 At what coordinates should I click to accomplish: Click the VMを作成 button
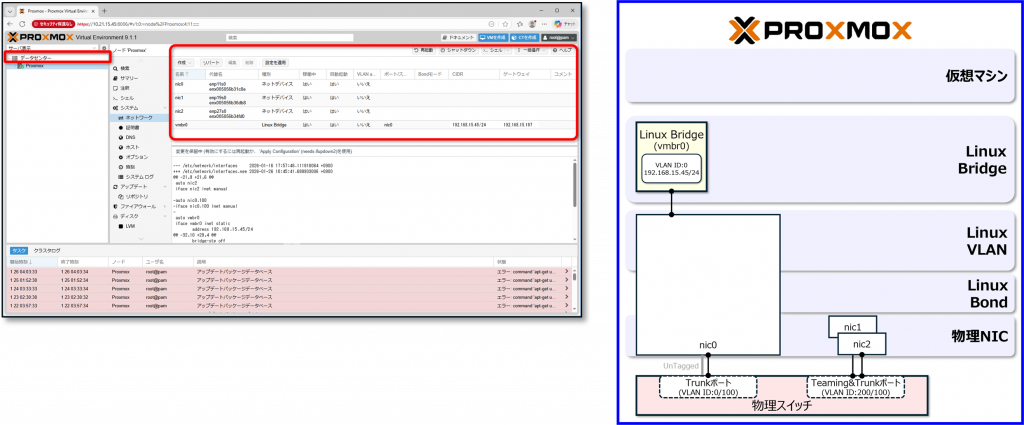[492, 38]
